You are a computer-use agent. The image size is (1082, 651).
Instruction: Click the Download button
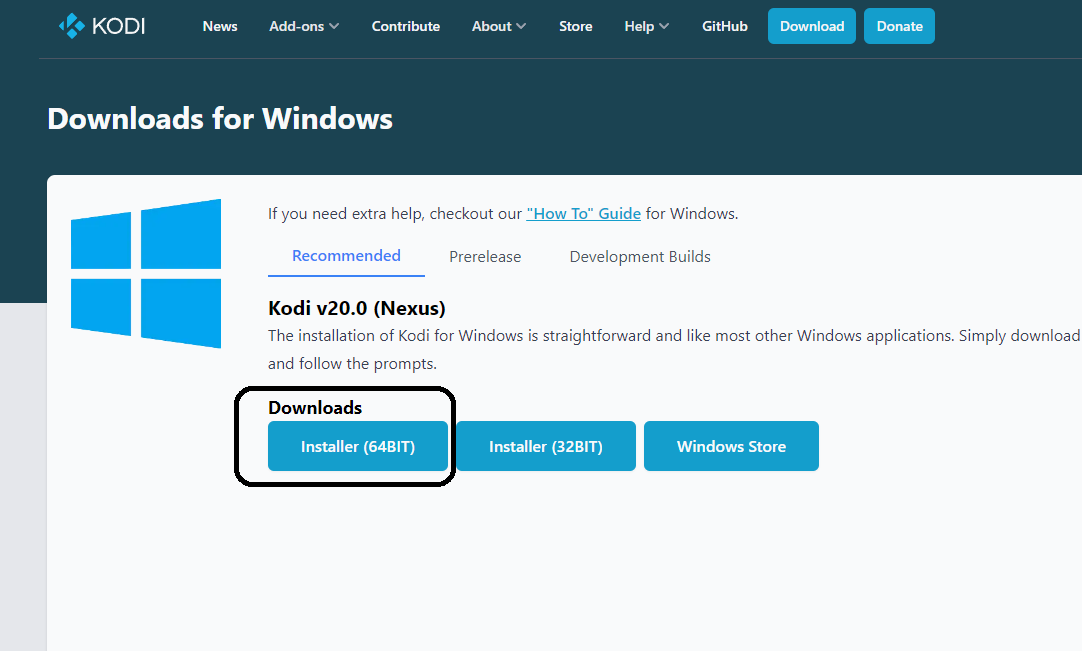[811, 26]
